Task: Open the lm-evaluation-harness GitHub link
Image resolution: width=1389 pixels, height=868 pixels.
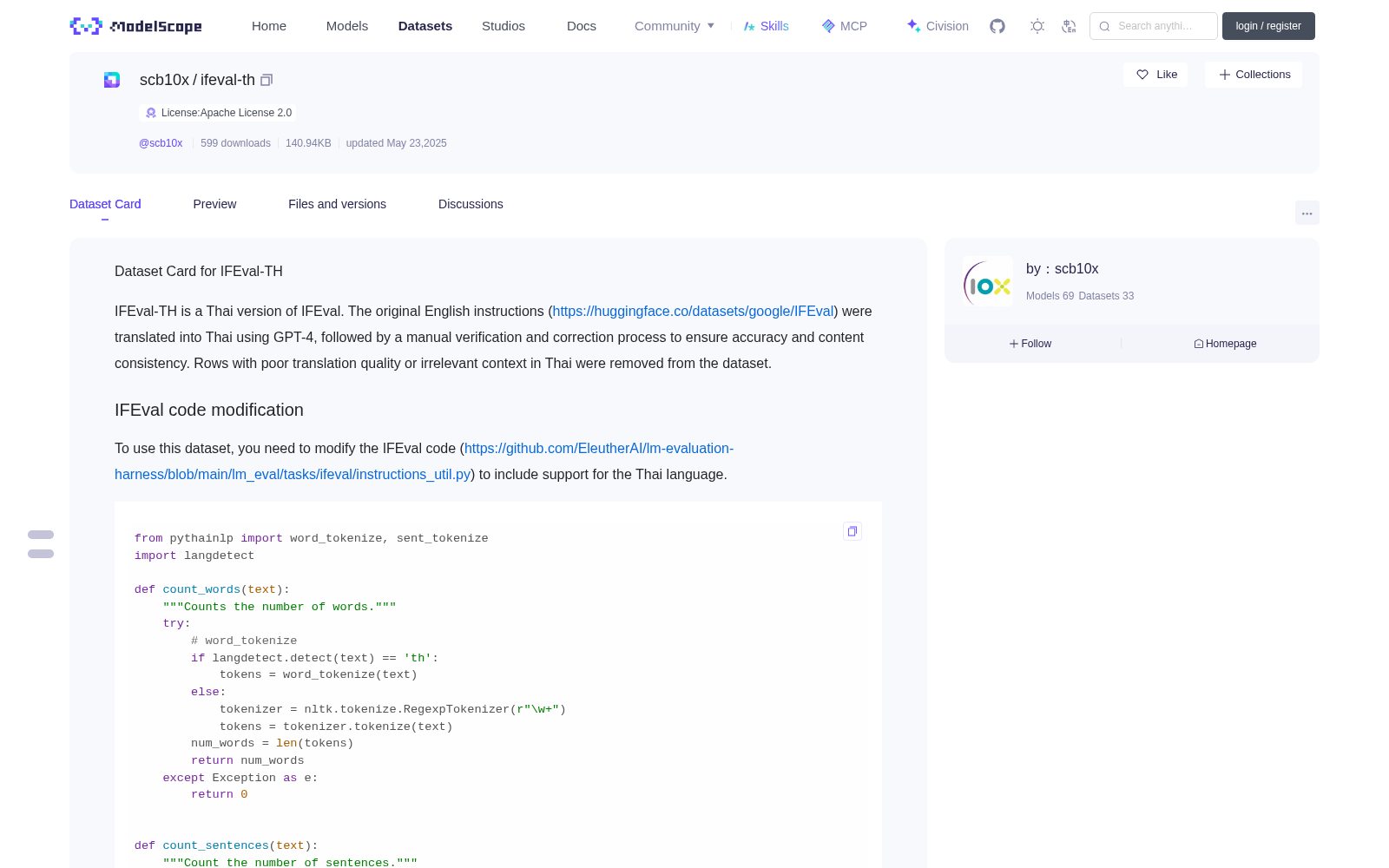Action: (x=425, y=461)
